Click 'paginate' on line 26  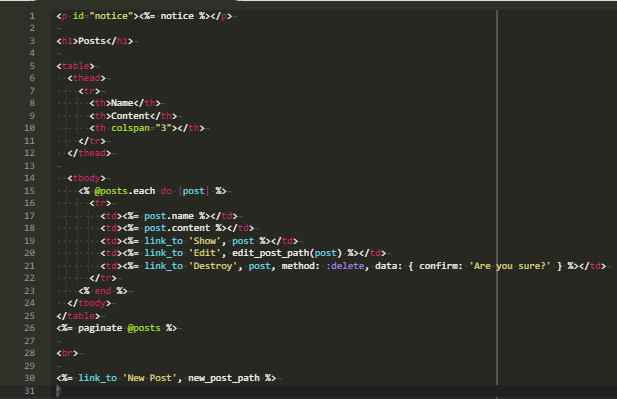click(x=100, y=328)
